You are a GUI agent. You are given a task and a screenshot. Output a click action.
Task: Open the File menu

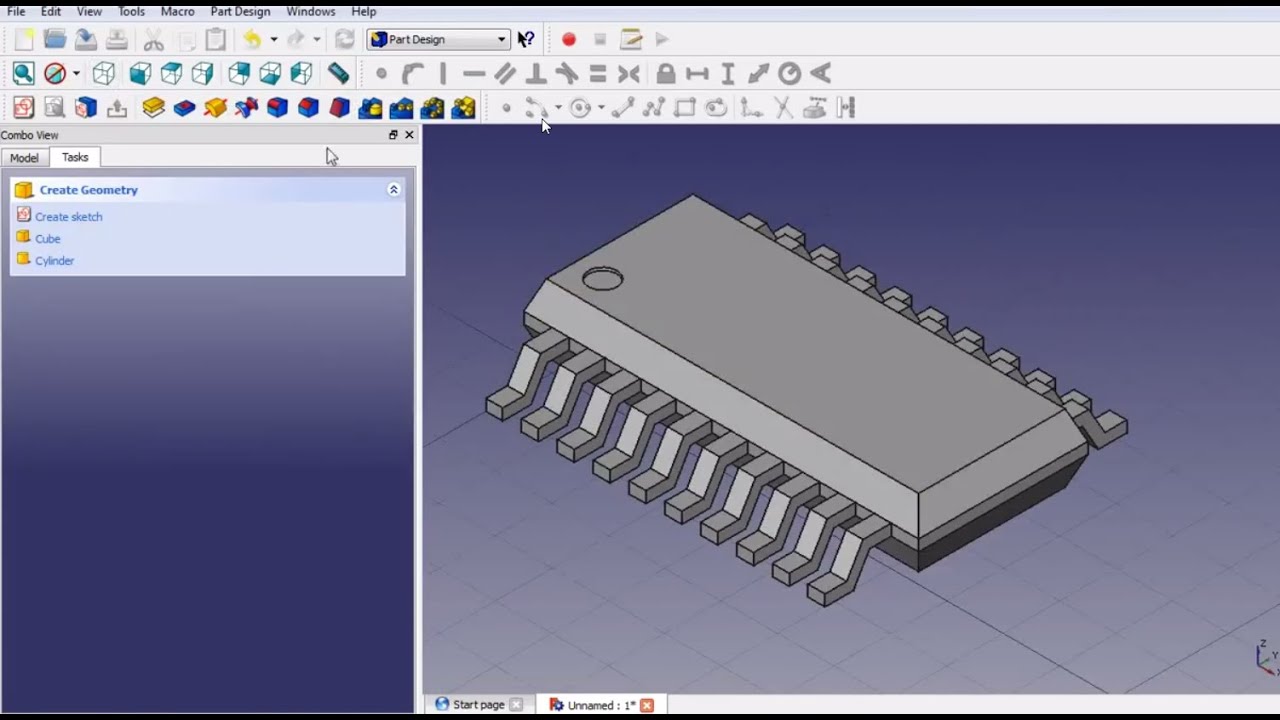click(x=16, y=11)
